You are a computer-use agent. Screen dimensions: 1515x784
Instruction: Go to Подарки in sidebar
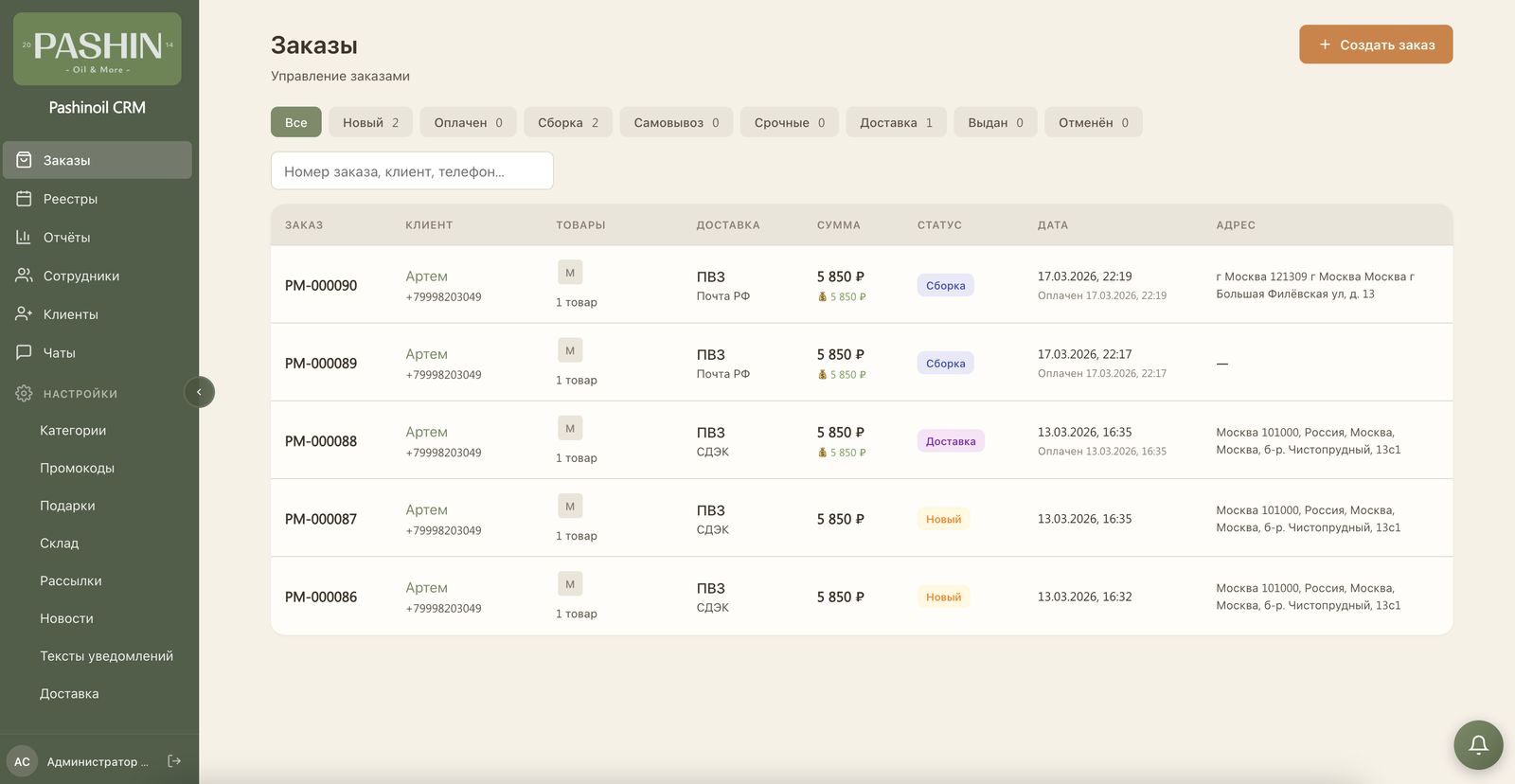click(67, 506)
